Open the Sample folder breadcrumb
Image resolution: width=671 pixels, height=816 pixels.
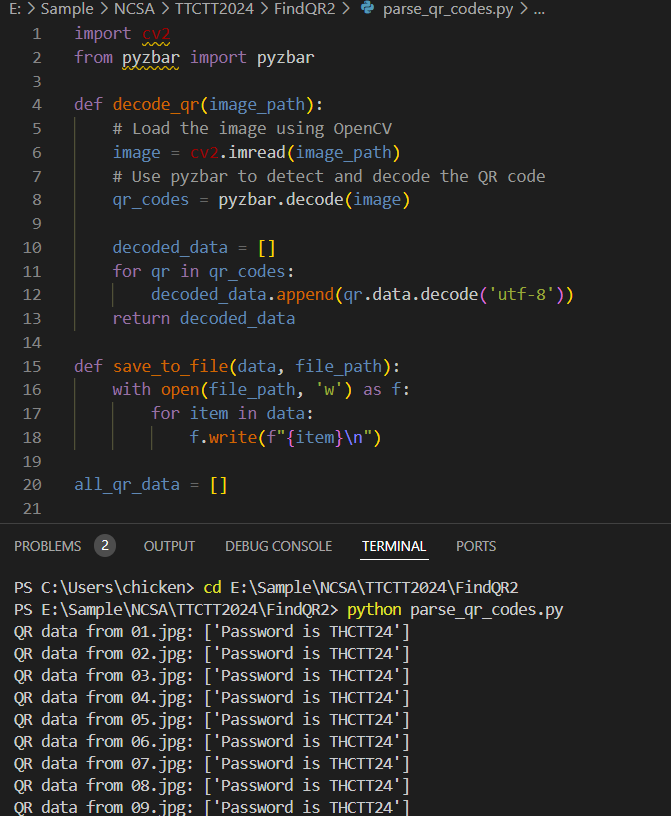67,8
